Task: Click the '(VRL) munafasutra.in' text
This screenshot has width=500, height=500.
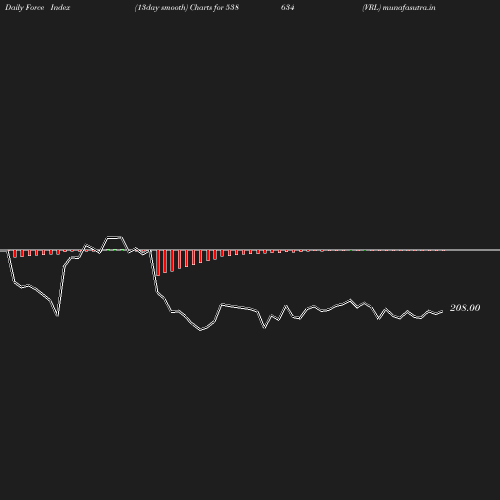Action: pyautogui.click(x=399, y=8)
